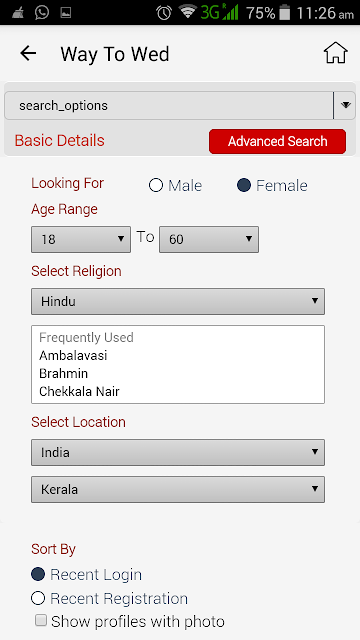Open the search_options dropdown

click(x=180, y=106)
